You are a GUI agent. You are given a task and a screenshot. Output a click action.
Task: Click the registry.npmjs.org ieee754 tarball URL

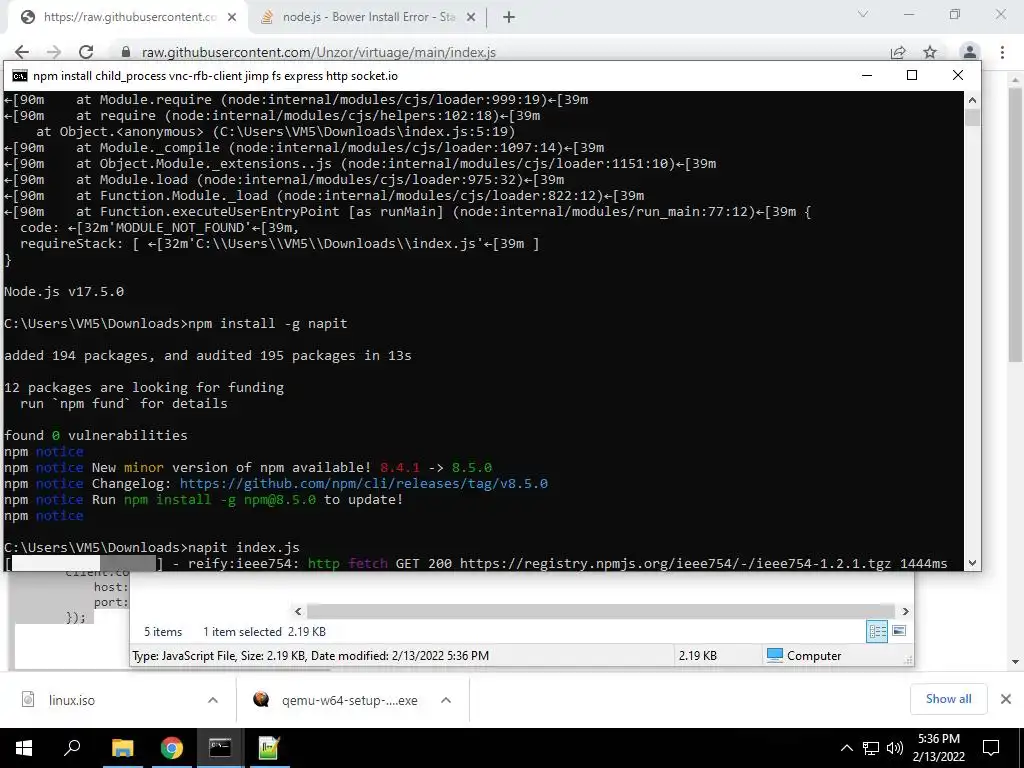click(675, 564)
